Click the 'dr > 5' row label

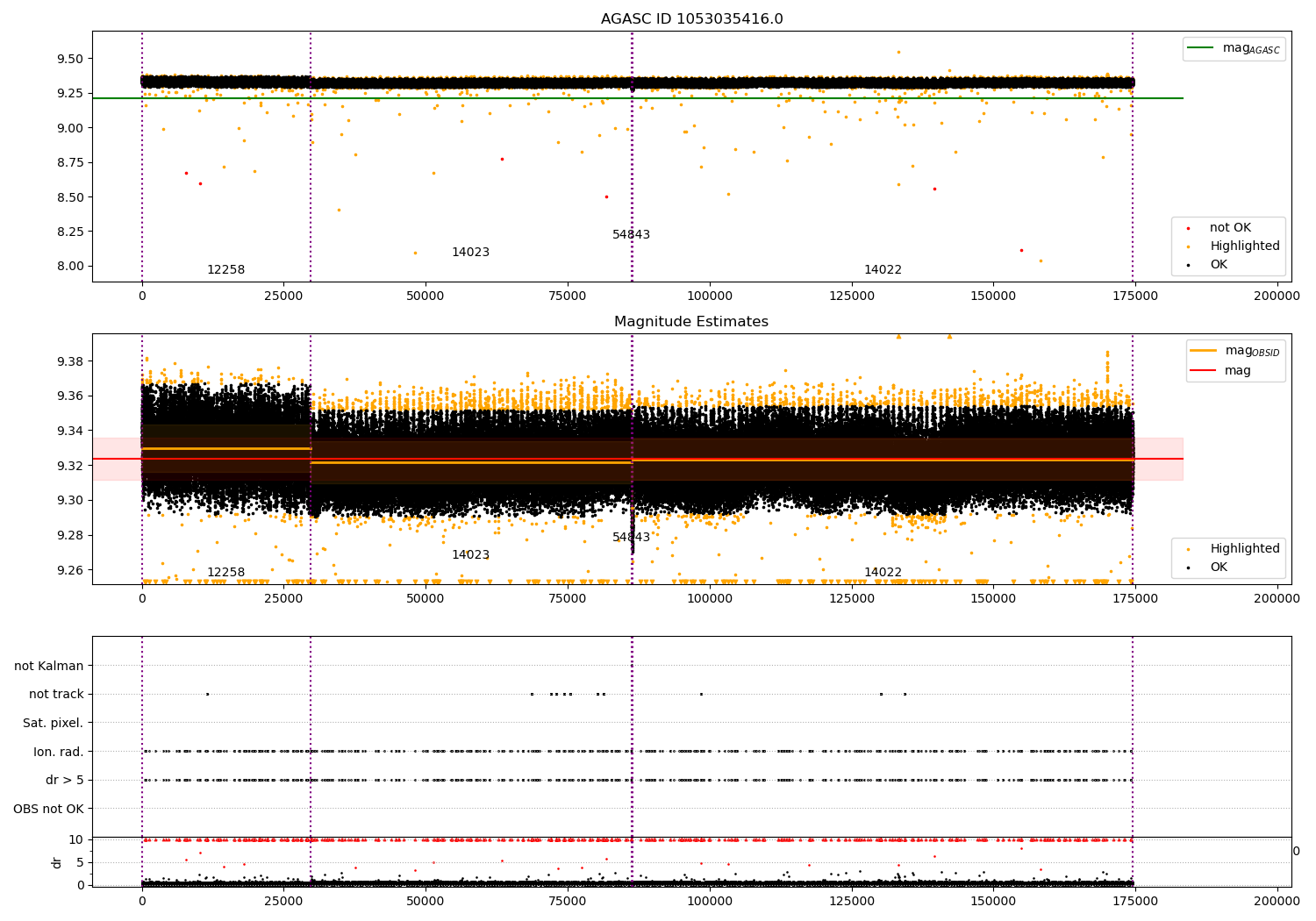click(65, 780)
